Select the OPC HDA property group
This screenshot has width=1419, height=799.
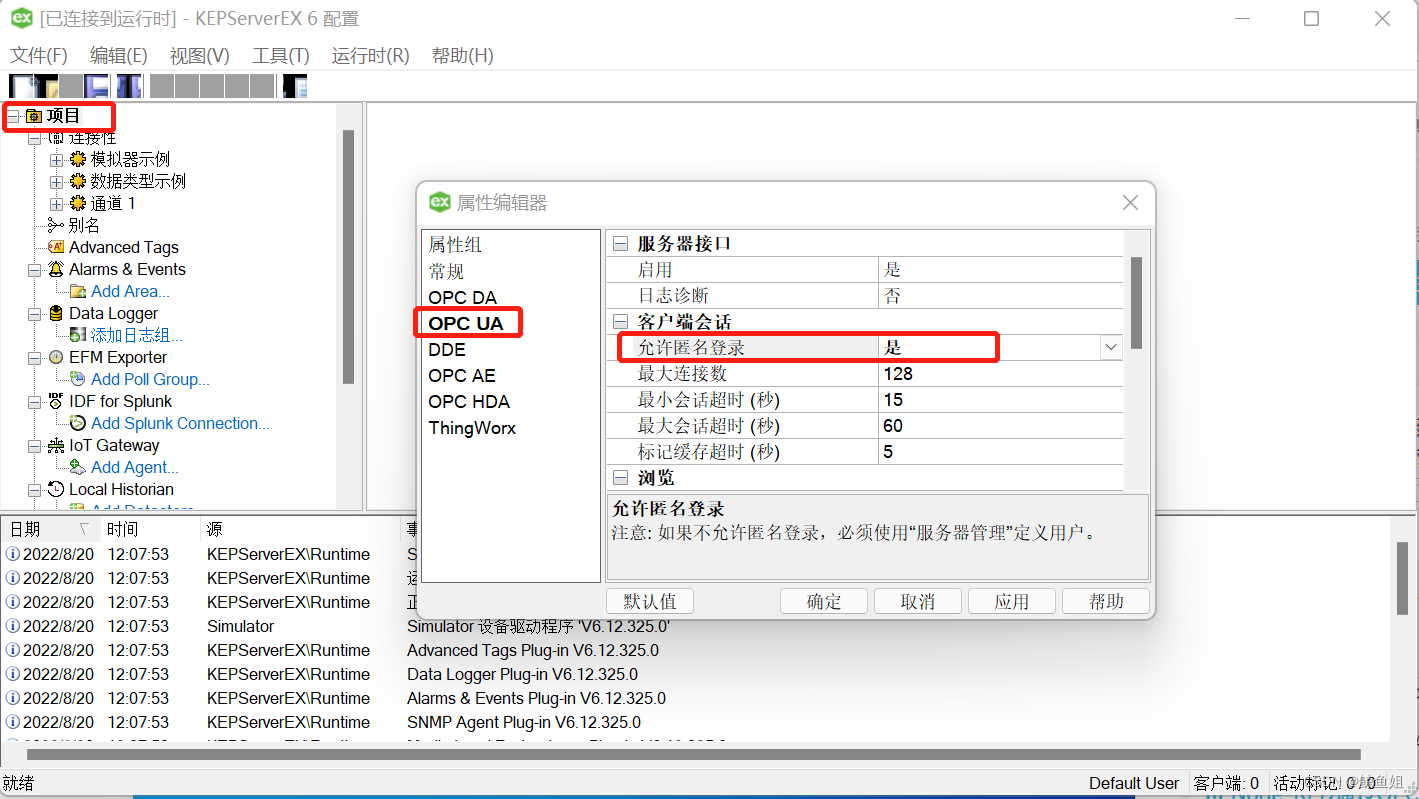click(x=469, y=401)
